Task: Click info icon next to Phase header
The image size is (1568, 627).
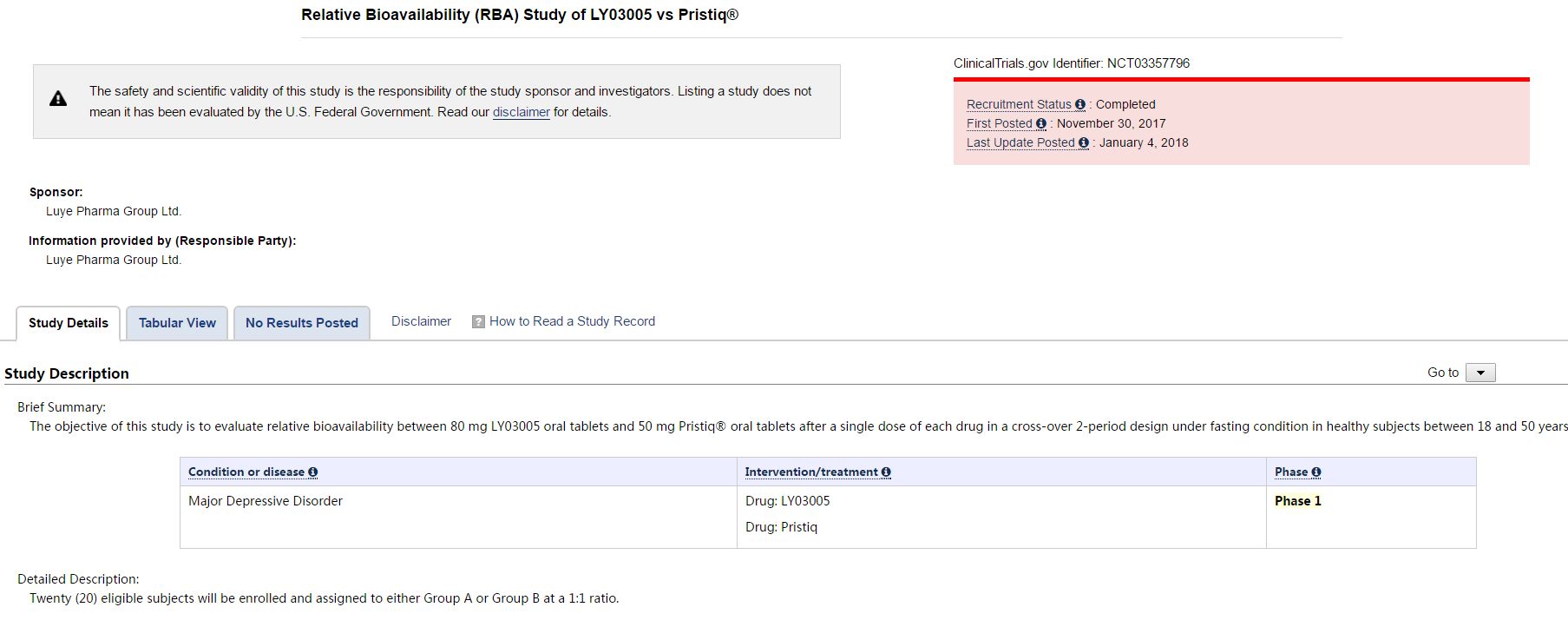Action: click(1316, 472)
